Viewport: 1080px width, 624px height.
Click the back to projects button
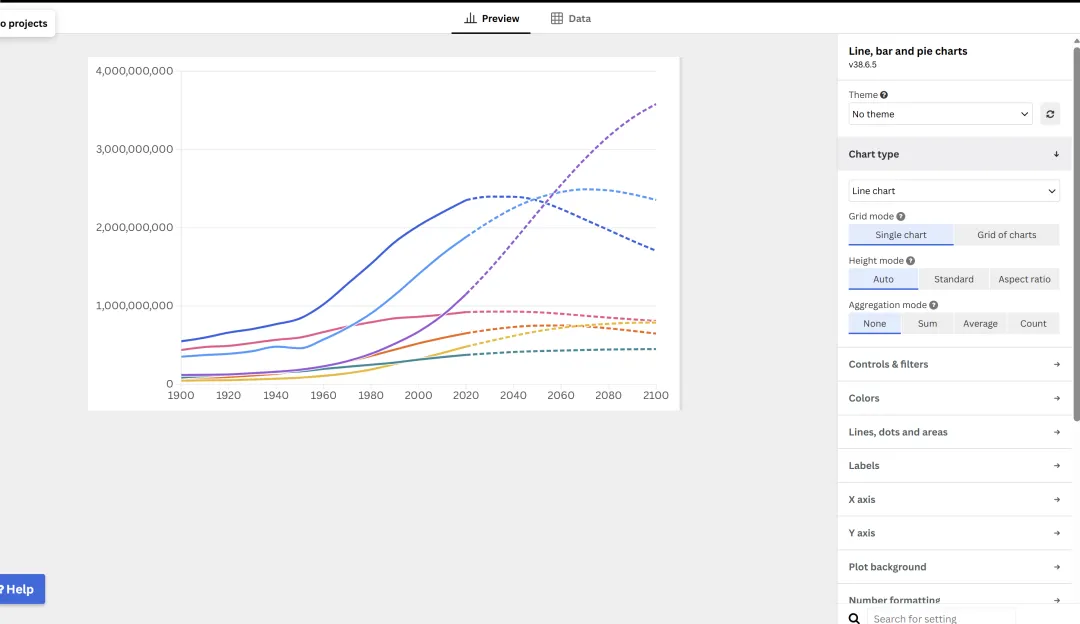(x=24, y=23)
